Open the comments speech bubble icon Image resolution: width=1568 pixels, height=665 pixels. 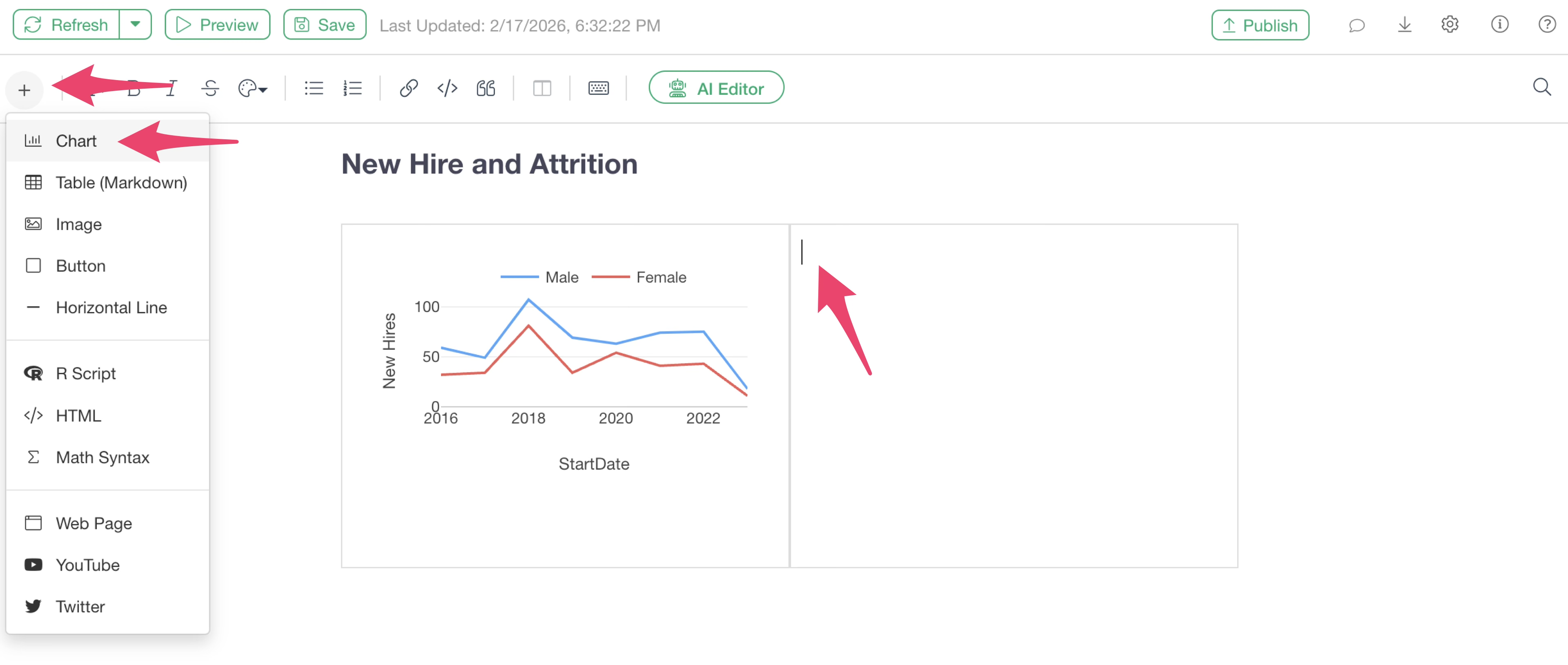1357,26
